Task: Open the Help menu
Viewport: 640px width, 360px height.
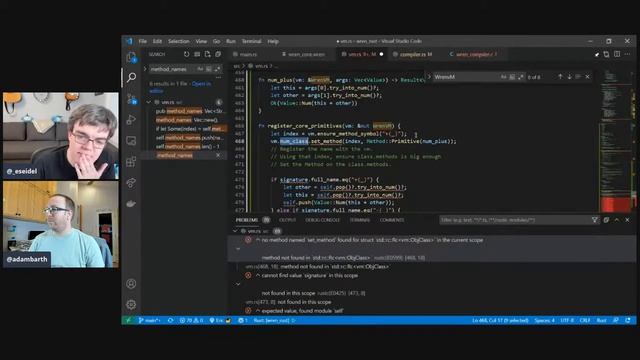Action: pos(273,41)
